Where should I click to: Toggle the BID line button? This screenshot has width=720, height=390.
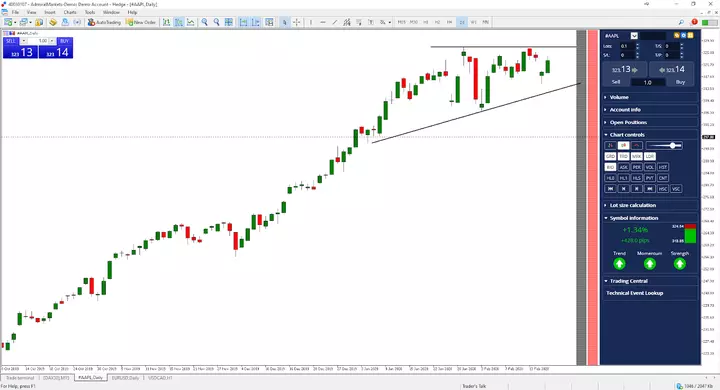click(x=610, y=167)
